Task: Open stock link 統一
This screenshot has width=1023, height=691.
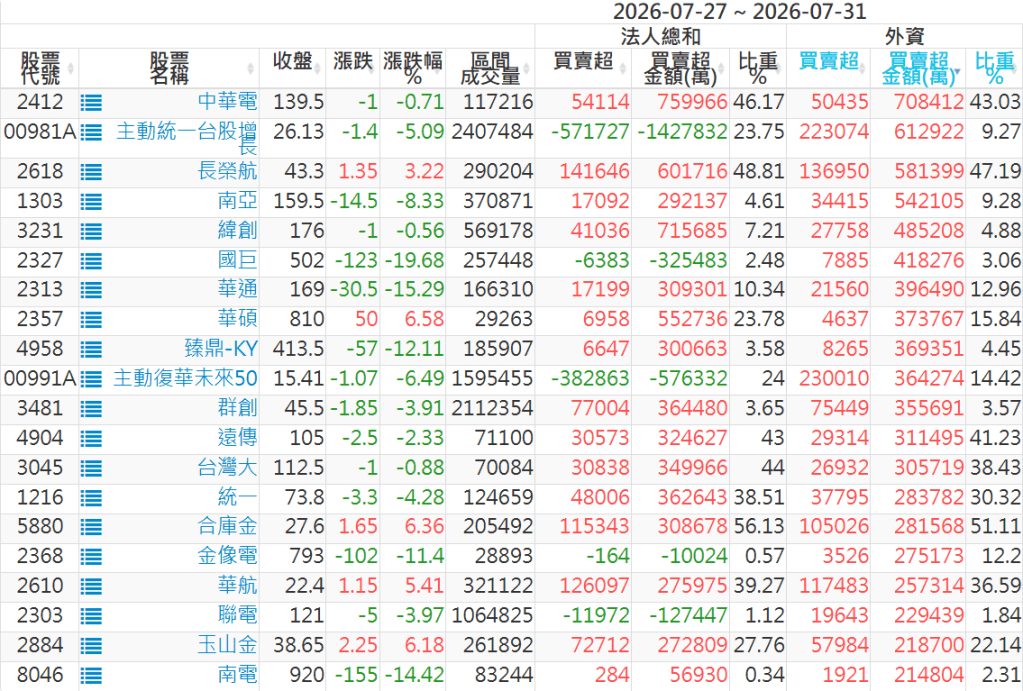Action: coord(237,497)
